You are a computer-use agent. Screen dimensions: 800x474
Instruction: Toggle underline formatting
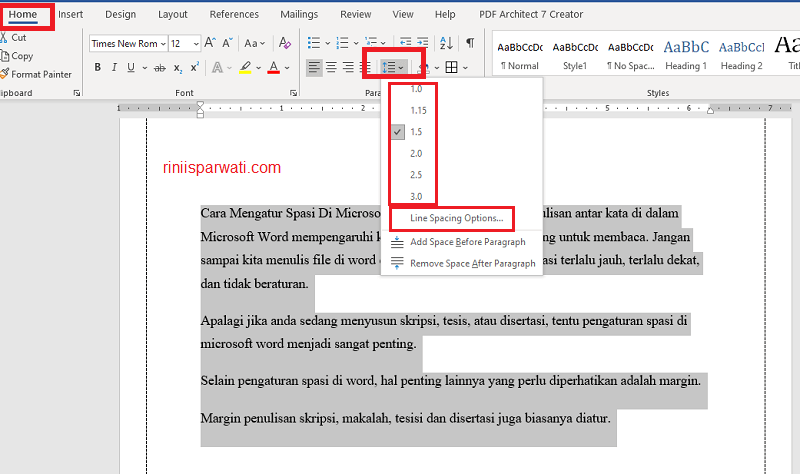(131, 67)
